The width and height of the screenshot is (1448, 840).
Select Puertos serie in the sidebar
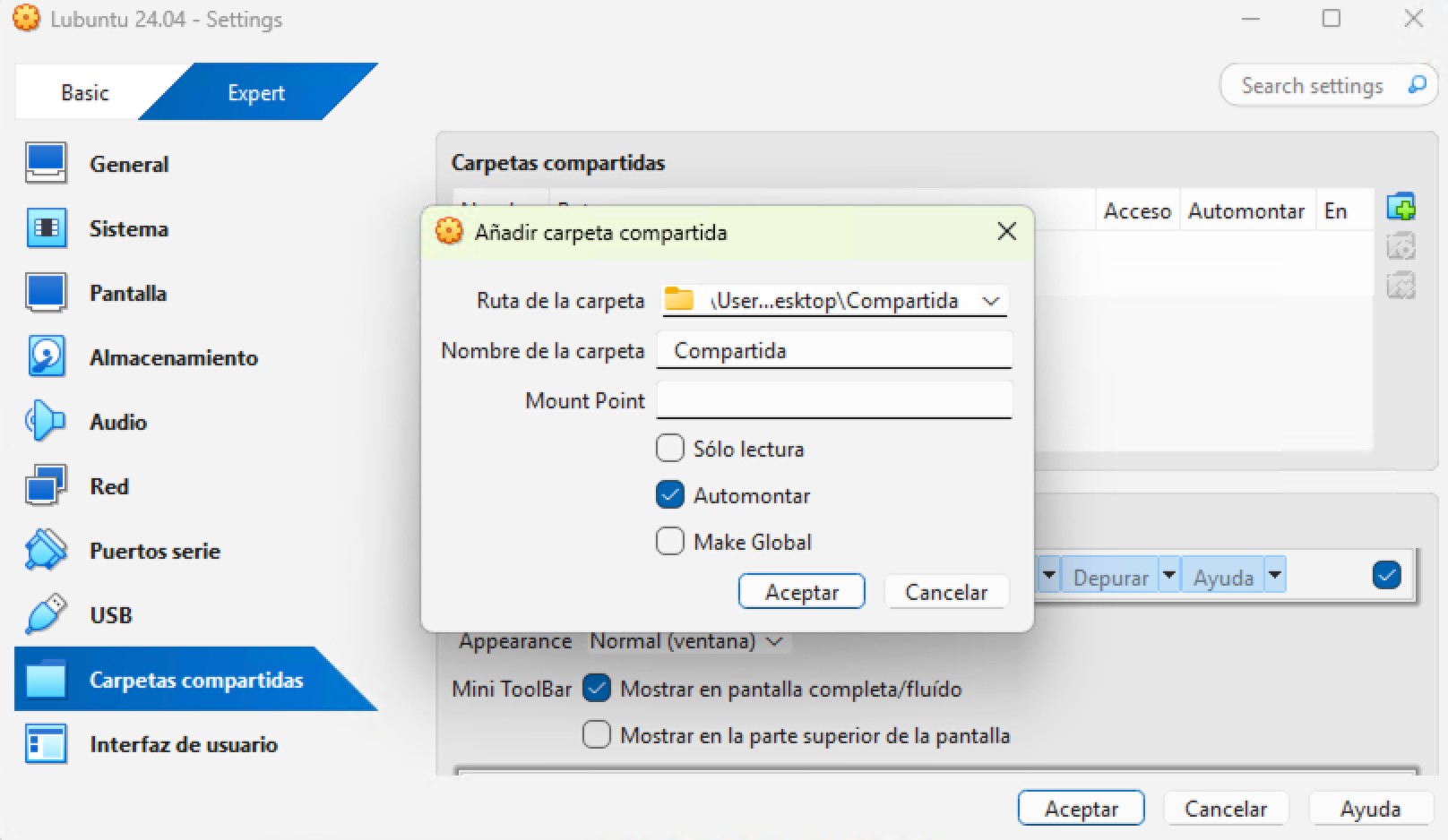coord(195,551)
